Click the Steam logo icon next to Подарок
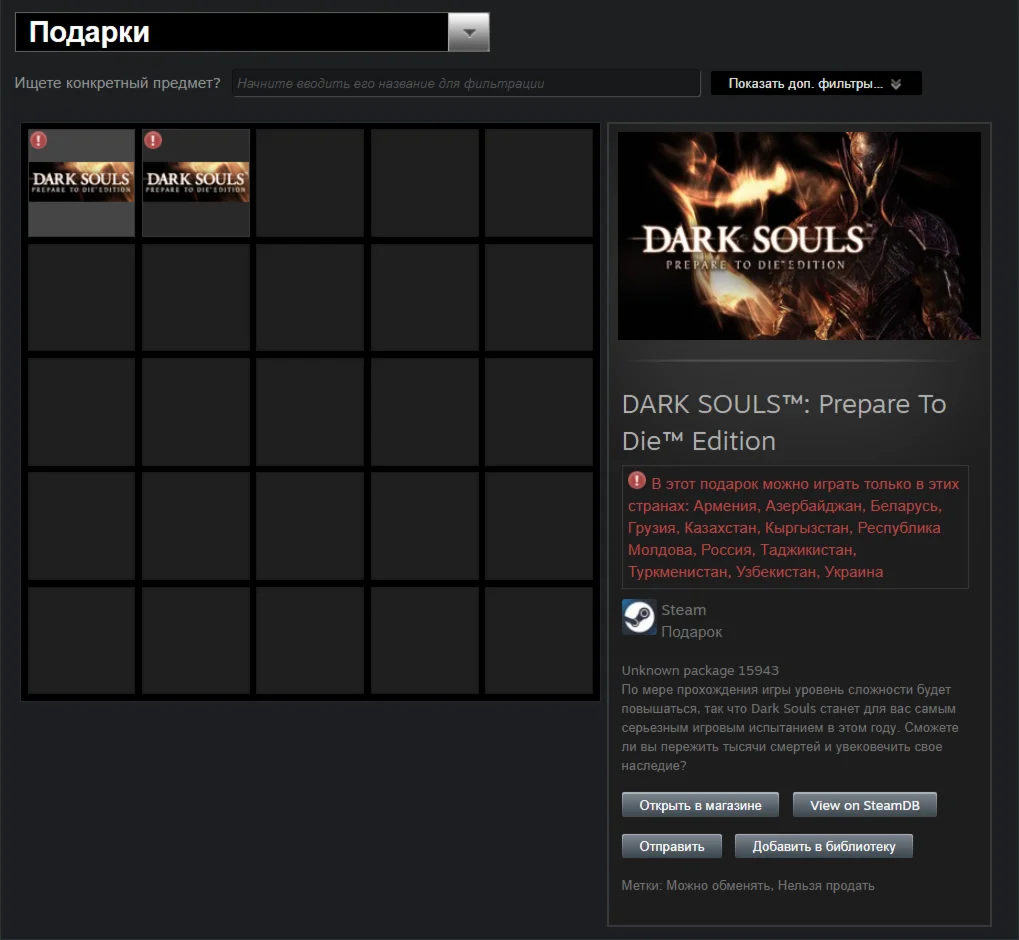Viewport: 1019px width, 940px height. pos(638,618)
